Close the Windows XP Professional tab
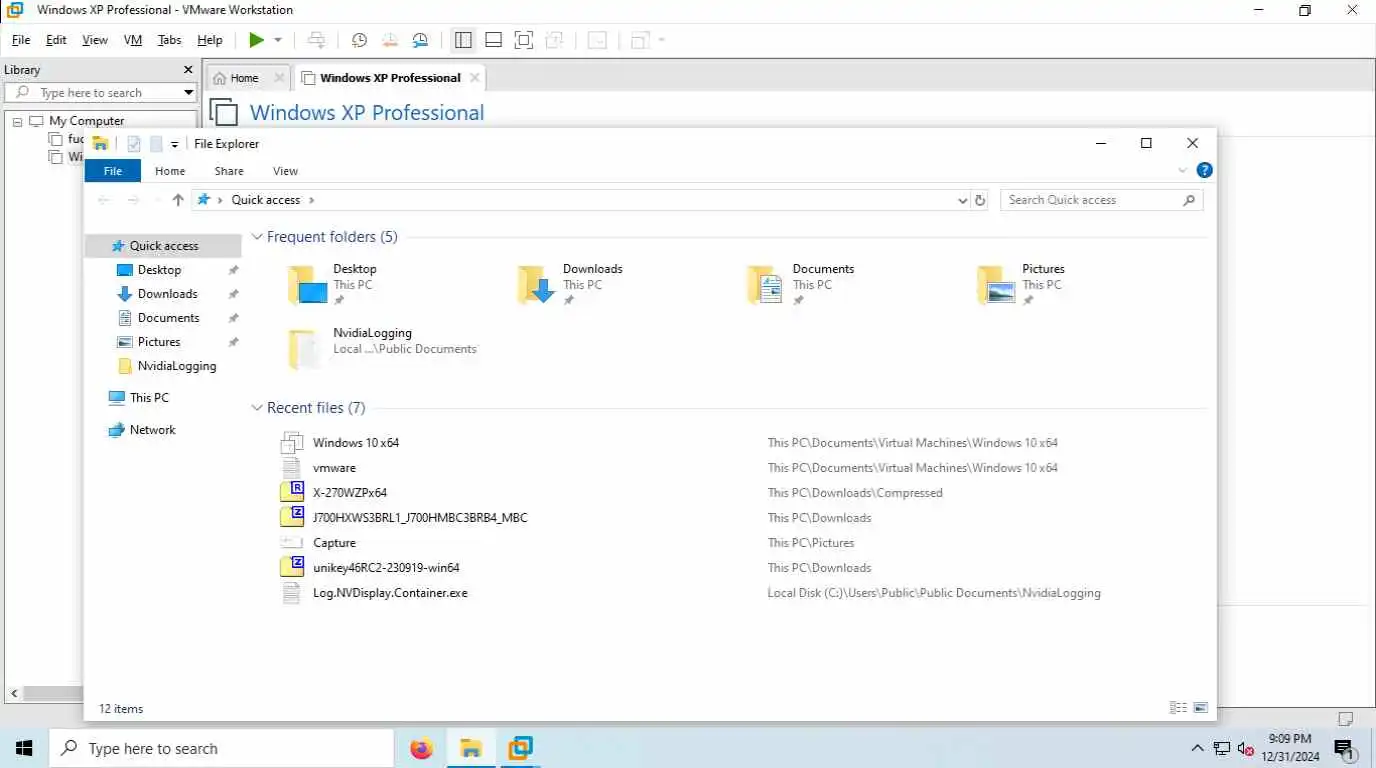 [x=475, y=78]
